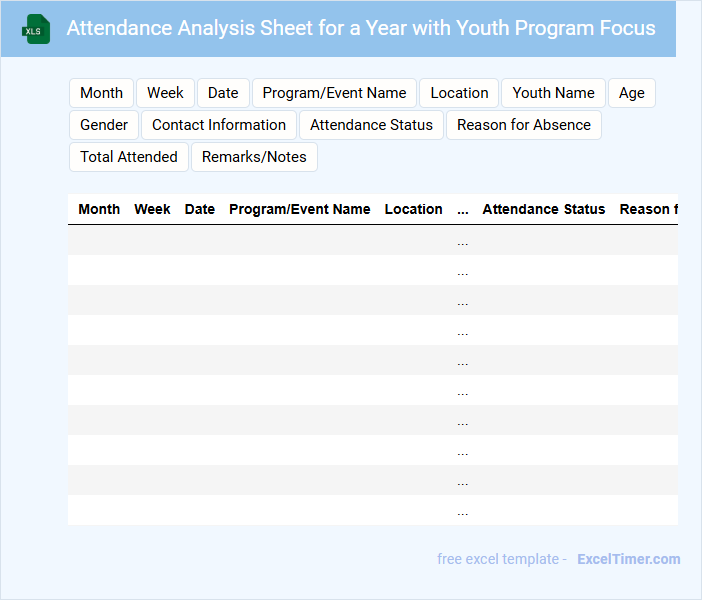Select the Attendance Status tag button
This screenshot has width=702, height=600.
pyautogui.click(x=371, y=125)
